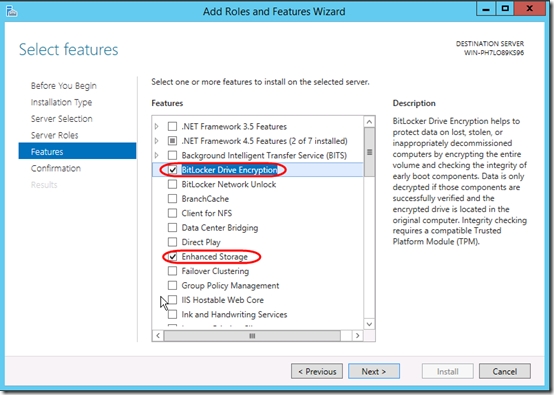Uncheck the Enhanced Storage checkbox
554x395 pixels.
[x=172, y=257]
